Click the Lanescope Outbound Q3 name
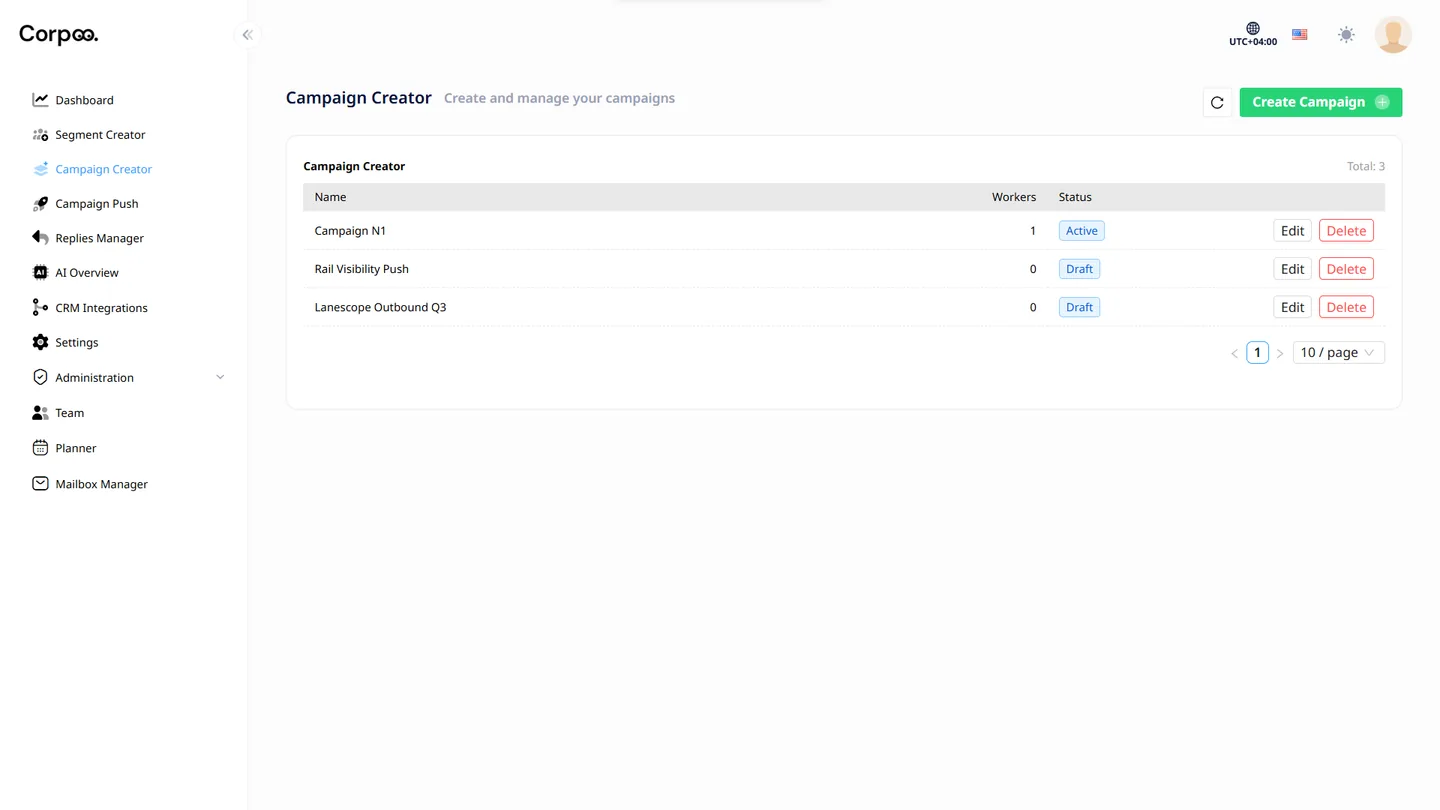The width and height of the screenshot is (1440, 810). point(380,307)
